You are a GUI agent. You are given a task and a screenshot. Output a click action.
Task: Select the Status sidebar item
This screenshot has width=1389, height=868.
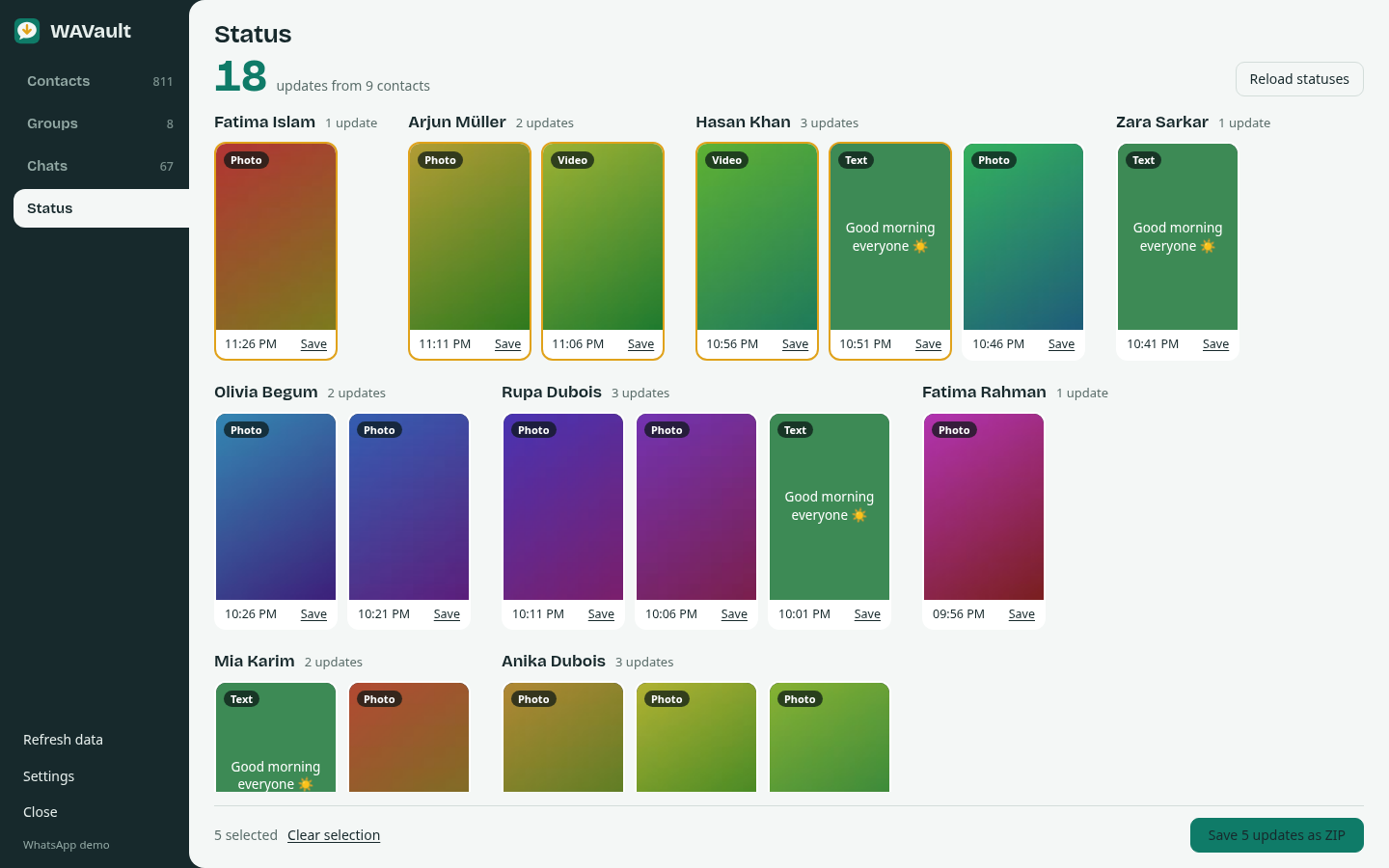coord(101,208)
